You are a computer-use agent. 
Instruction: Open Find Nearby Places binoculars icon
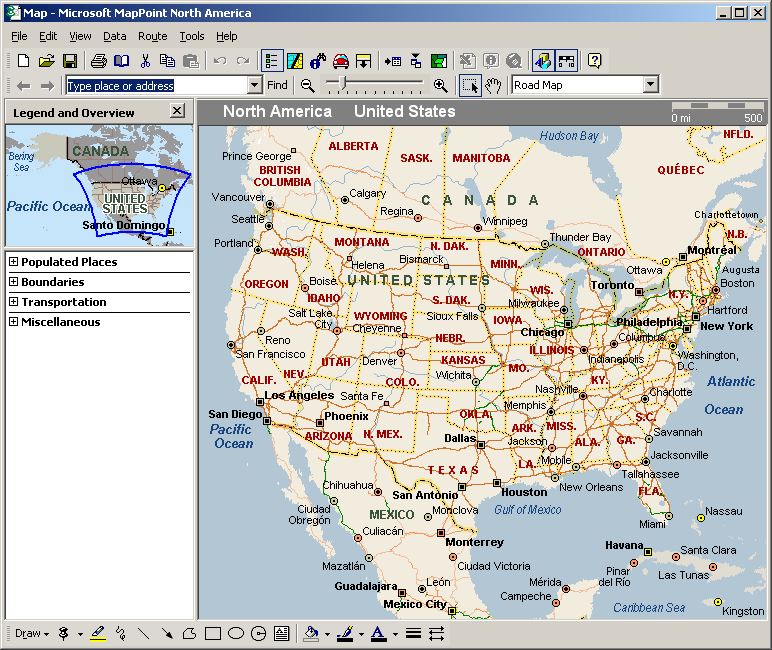(x=318, y=61)
